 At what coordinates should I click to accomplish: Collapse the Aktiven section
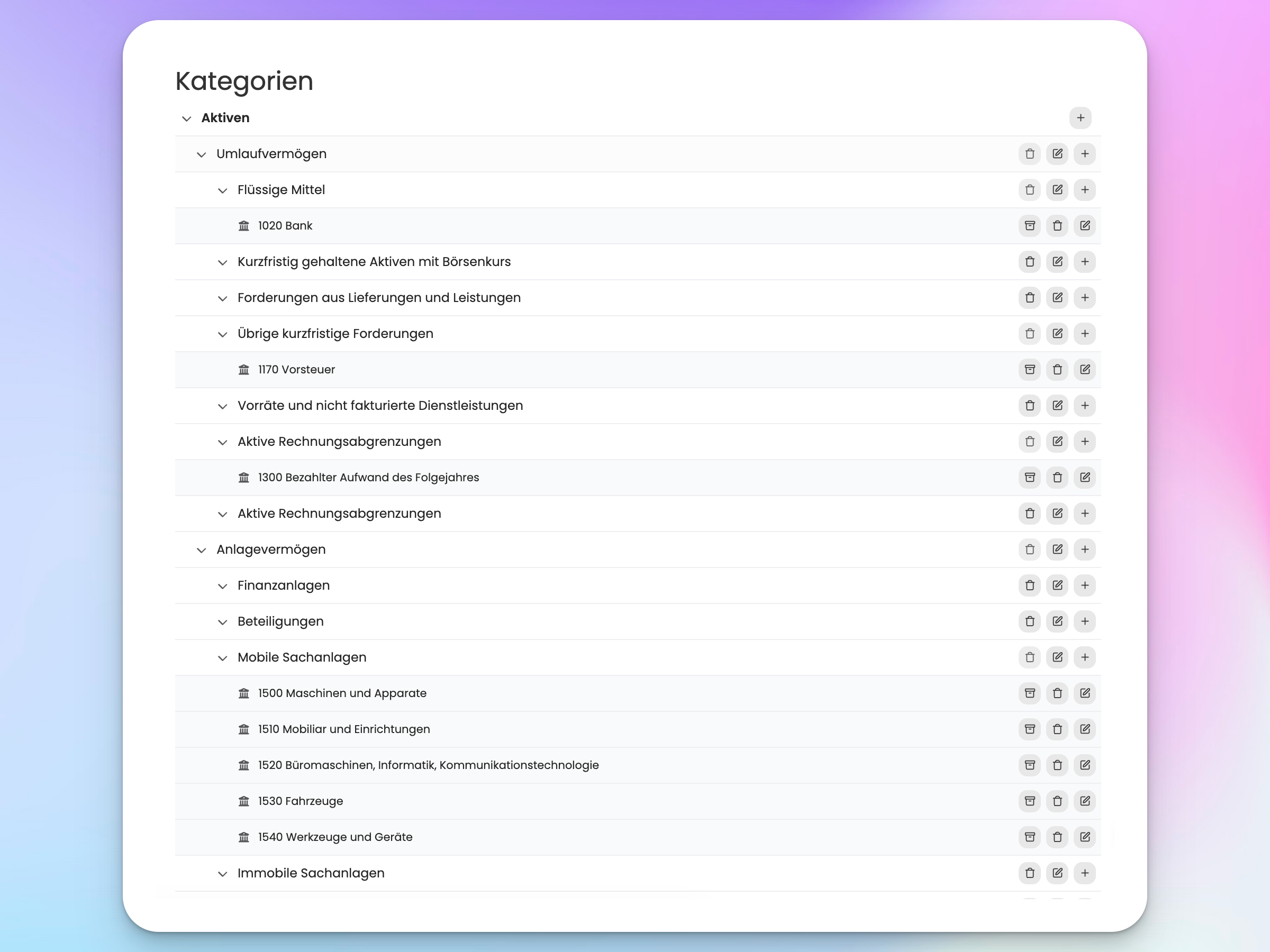pos(187,118)
